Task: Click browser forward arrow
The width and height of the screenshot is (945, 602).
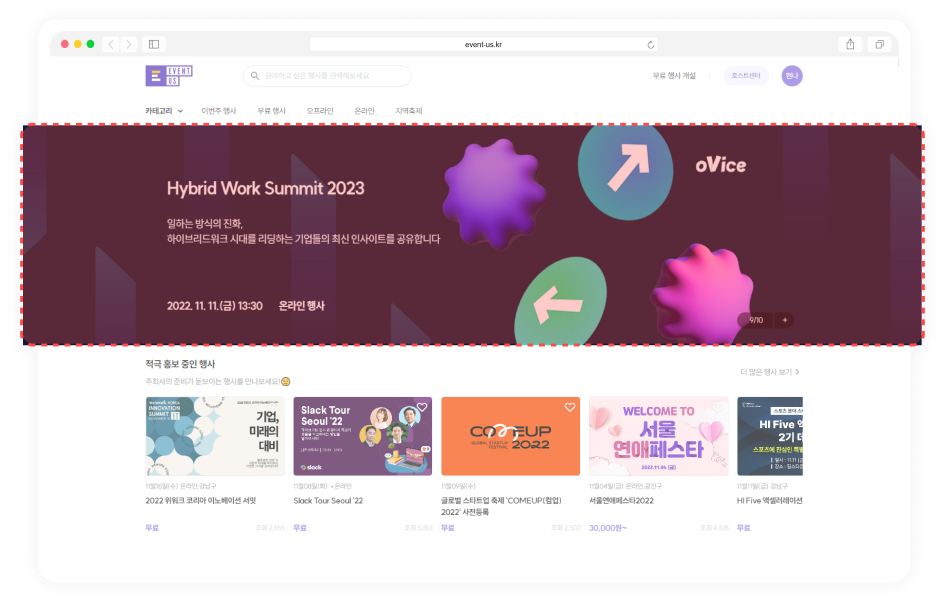Action: pyautogui.click(x=128, y=44)
